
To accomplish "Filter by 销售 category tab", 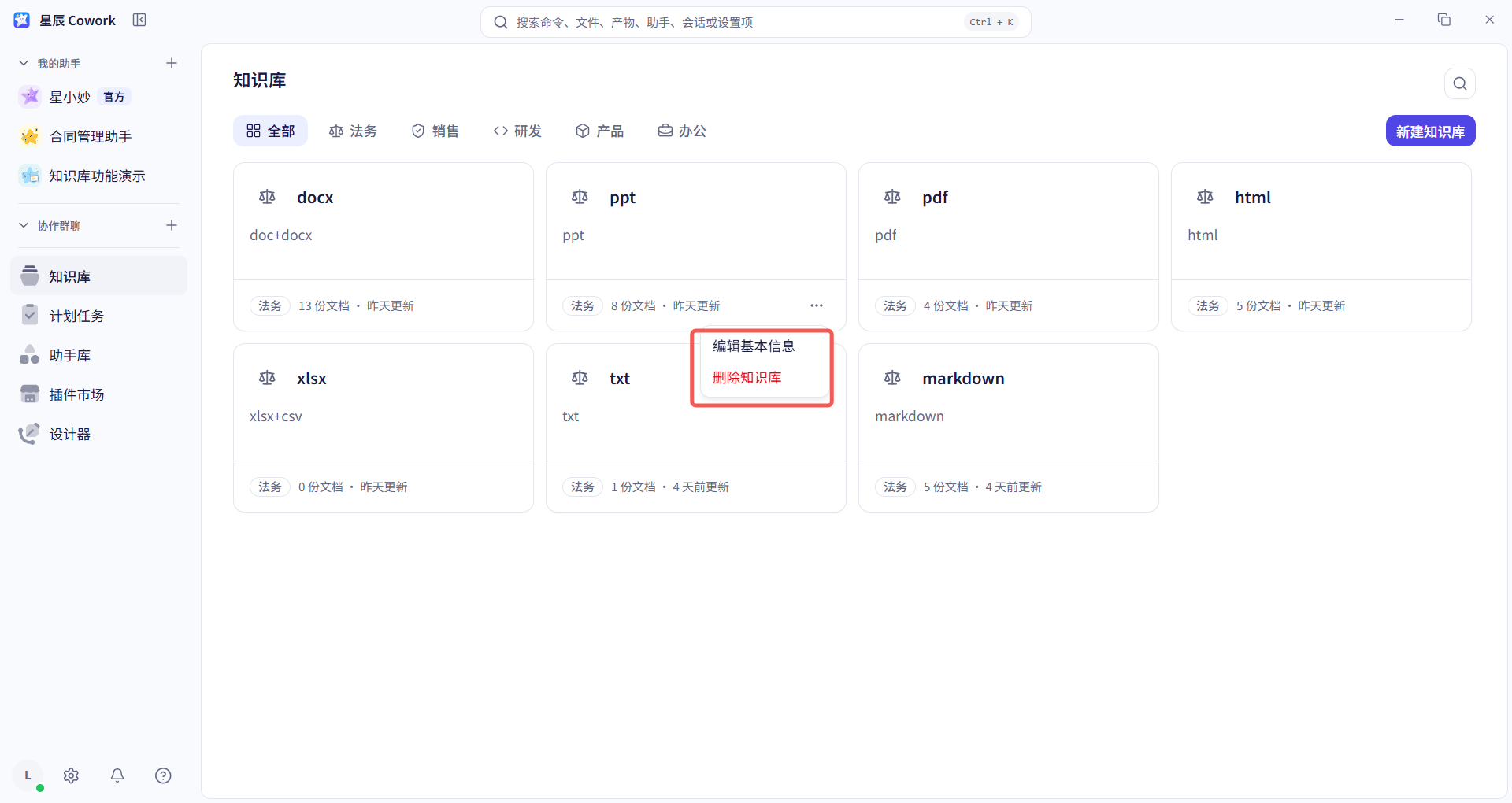I will coord(435,131).
